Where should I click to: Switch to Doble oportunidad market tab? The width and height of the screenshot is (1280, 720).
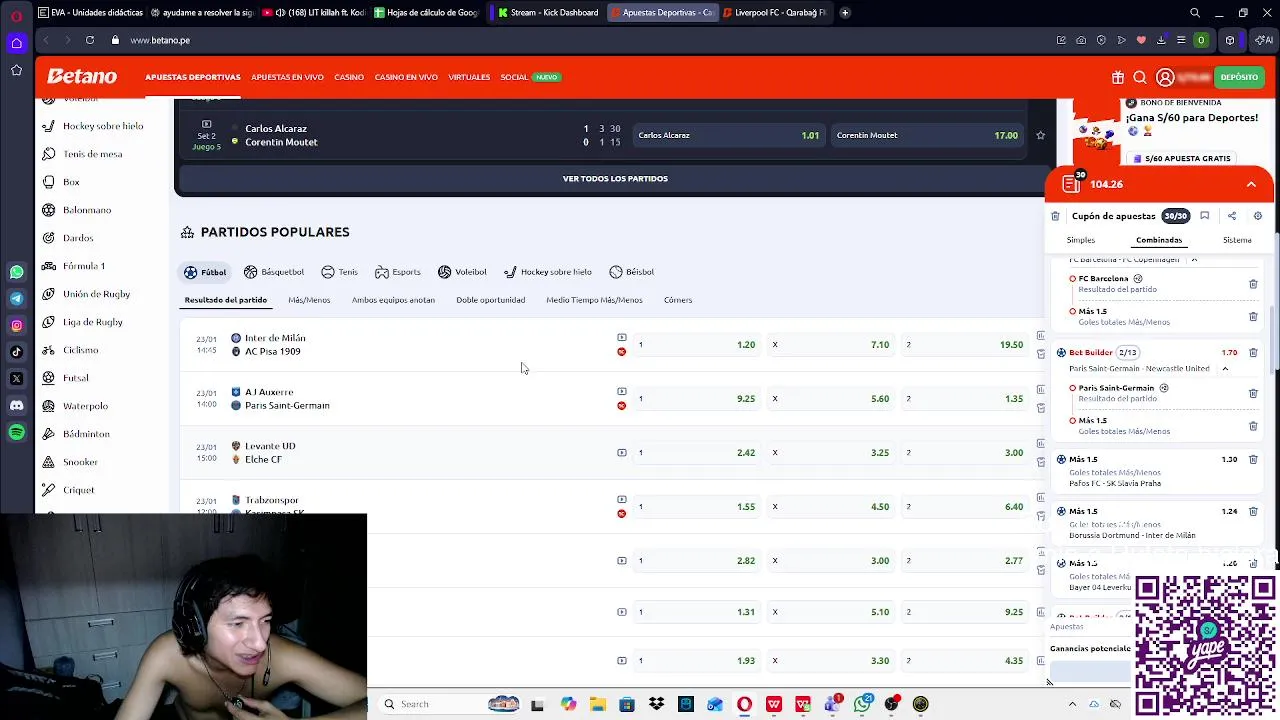(490, 300)
